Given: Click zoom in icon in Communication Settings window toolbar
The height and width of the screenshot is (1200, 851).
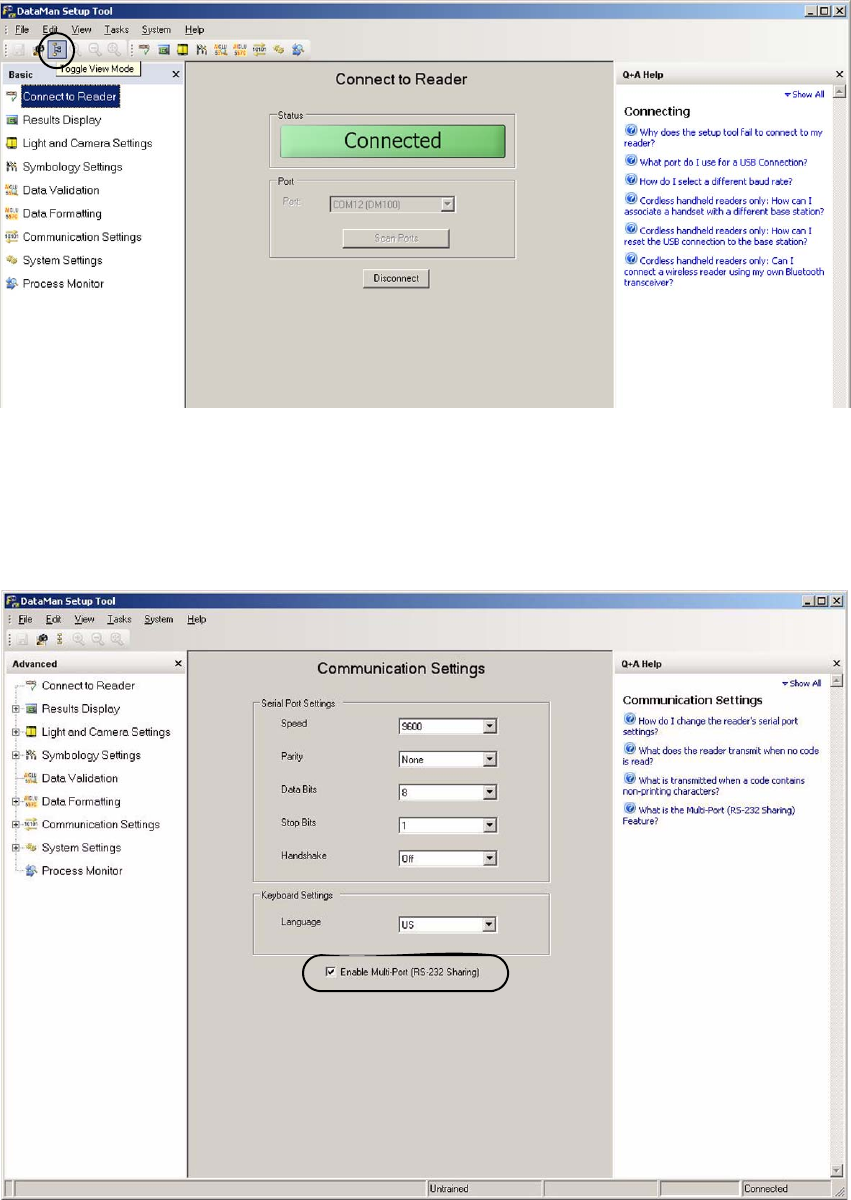Looking at the screenshot, I should [78, 639].
